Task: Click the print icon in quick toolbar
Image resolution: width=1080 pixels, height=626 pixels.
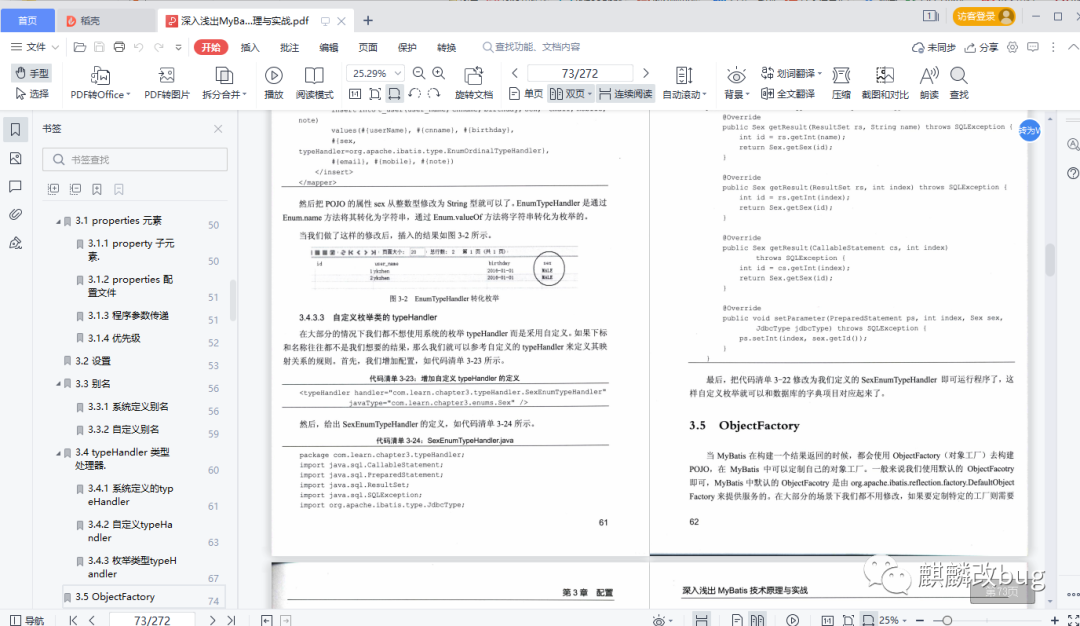Action: [119, 47]
